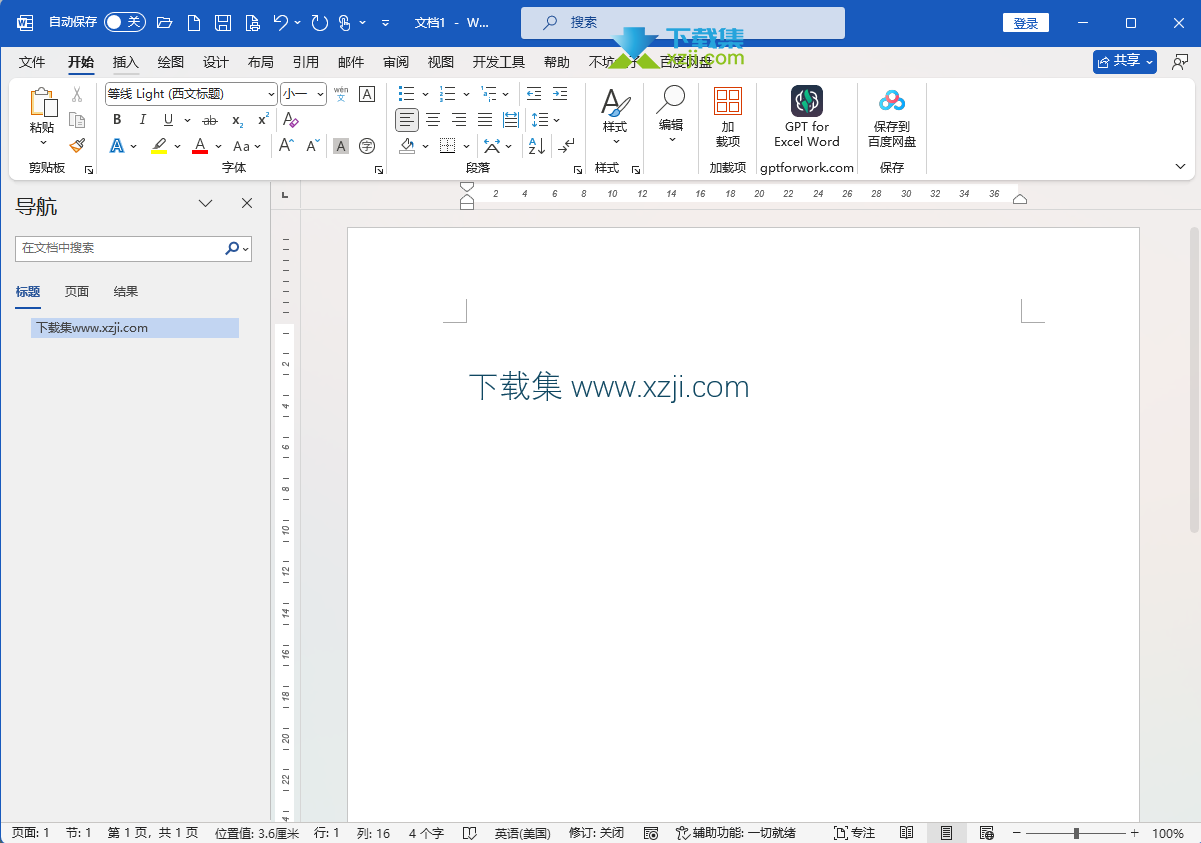Toggle italic formatting
The height and width of the screenshot is (843, 1201).
click(143, 120)
